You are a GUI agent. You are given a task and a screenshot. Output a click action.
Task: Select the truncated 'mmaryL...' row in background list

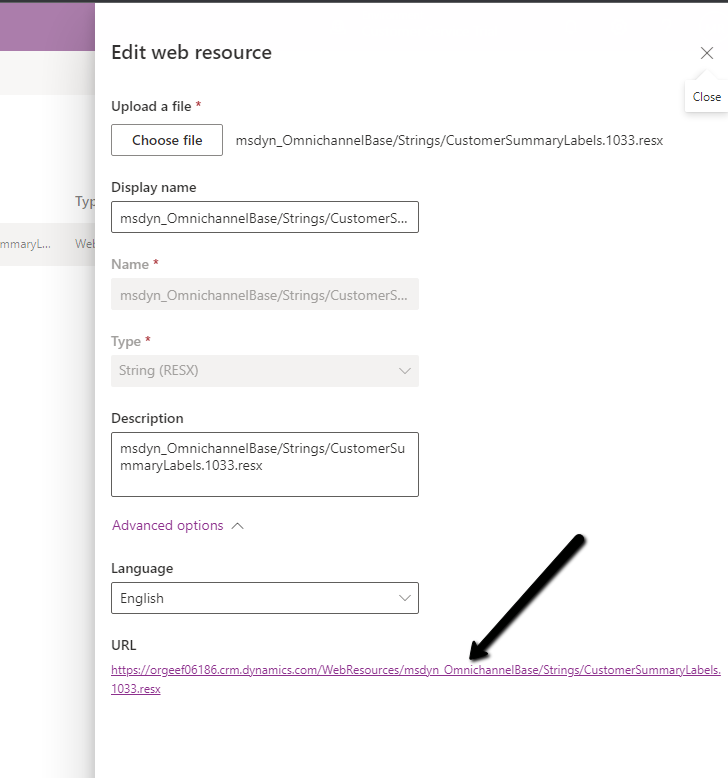coord(26,244)
